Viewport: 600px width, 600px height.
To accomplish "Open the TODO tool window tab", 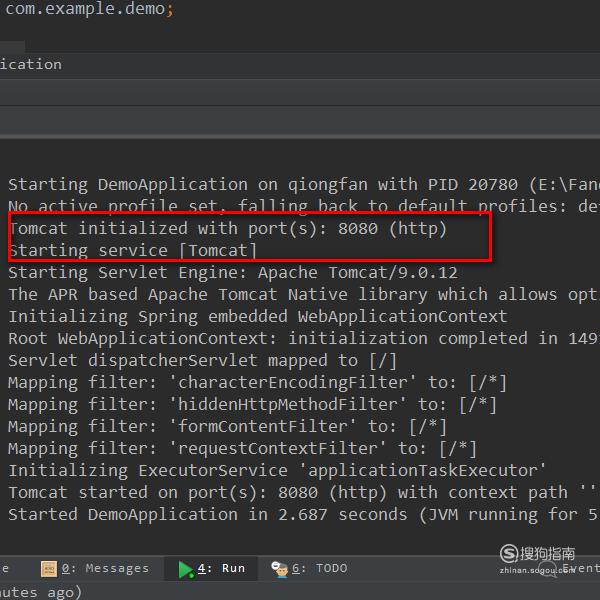I will [309, 569].
